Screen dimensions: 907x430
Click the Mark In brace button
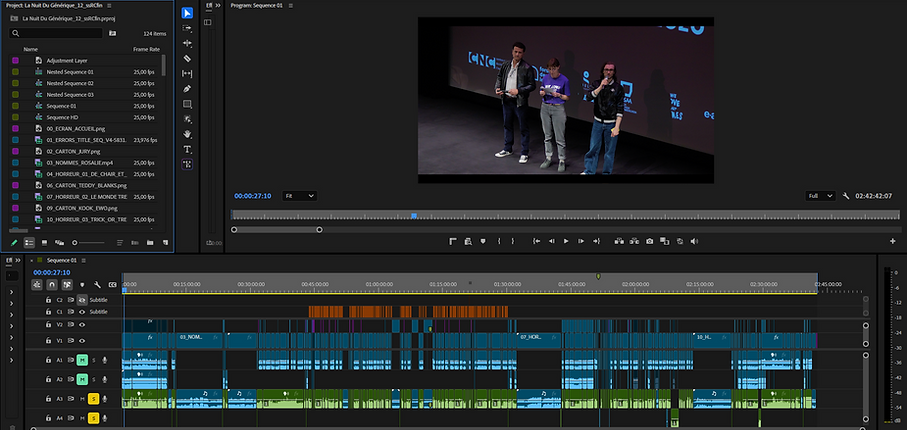pyautogui.click(x=499, y=241)
